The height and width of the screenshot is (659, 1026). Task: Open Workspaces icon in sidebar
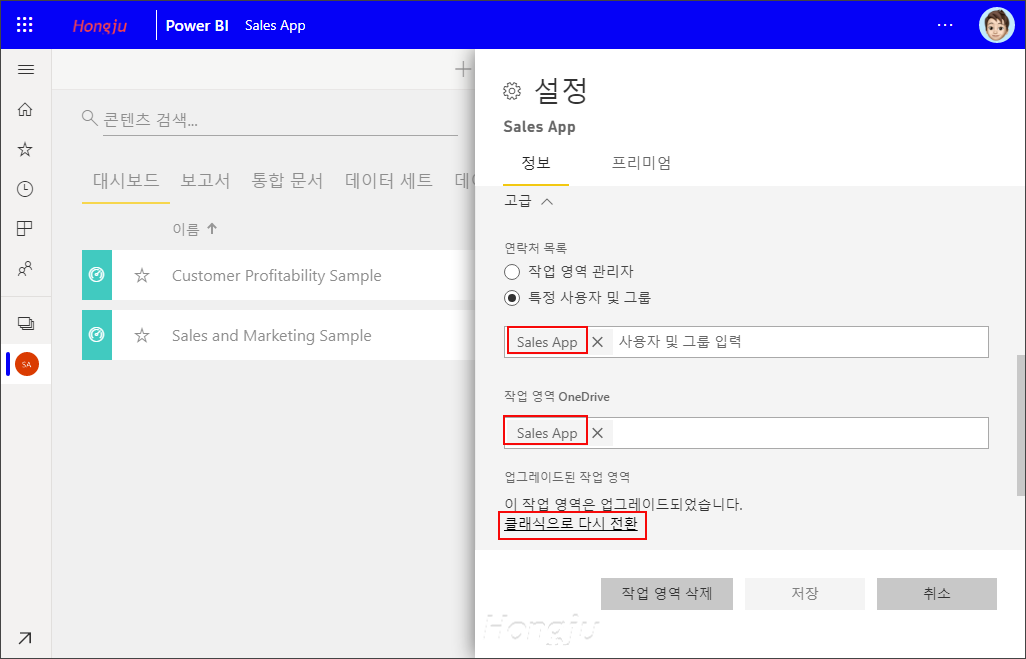click(x=26, y=323)
